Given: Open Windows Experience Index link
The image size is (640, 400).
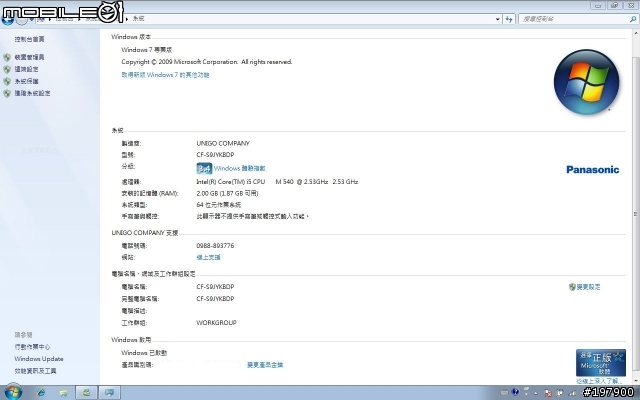Looking at the screenshot, I should pyautogui.click(x=240, y=168).
